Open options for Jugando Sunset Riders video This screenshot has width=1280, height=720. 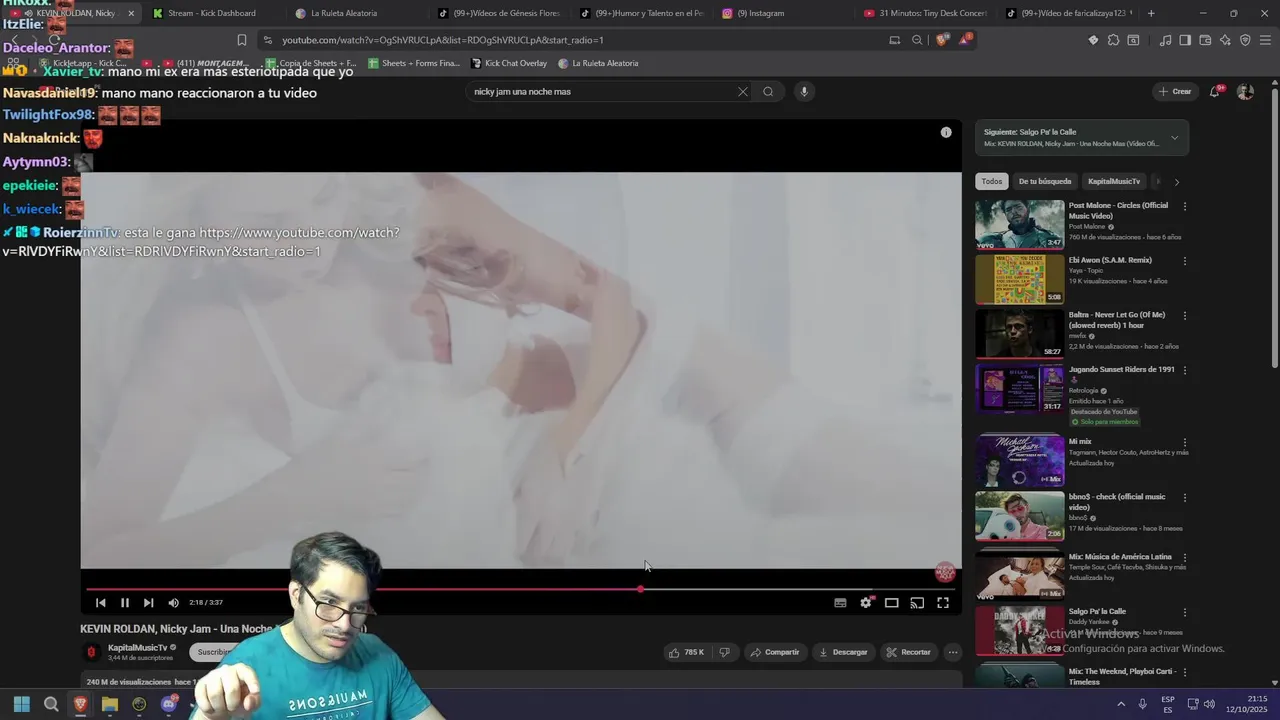coord(1185,370)
